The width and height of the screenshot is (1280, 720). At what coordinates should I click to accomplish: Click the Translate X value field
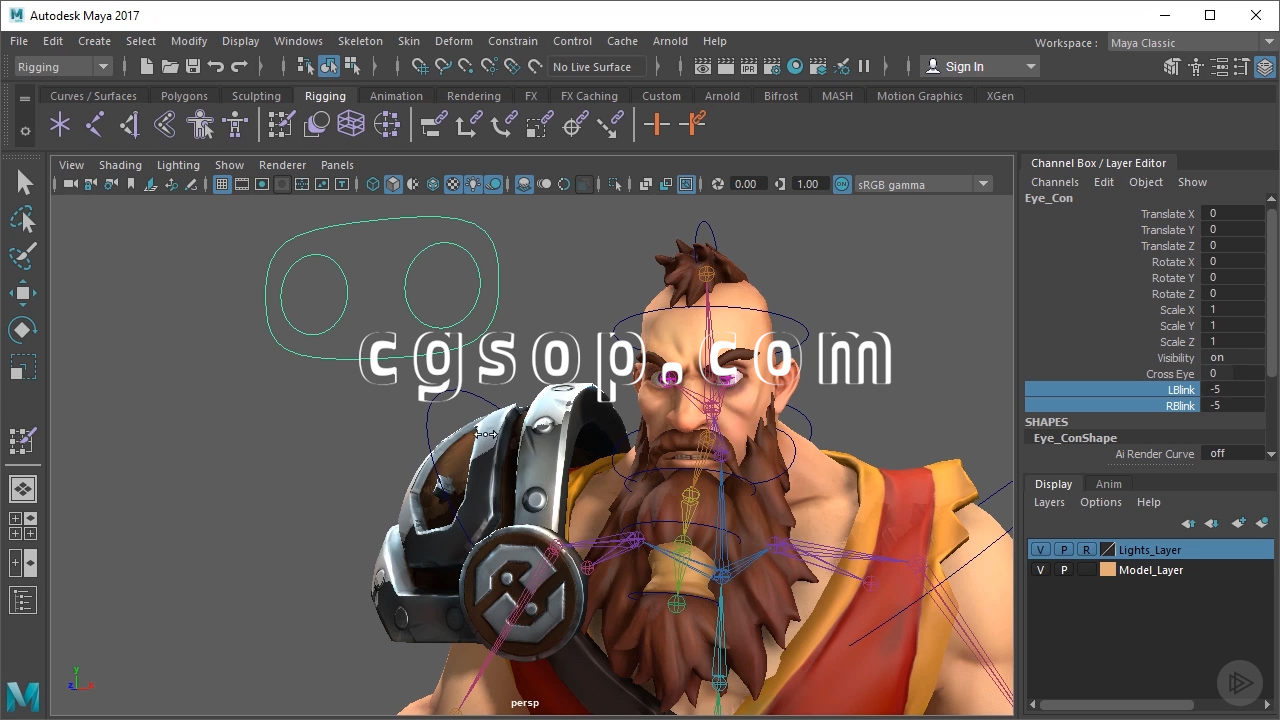point(1234,214)
